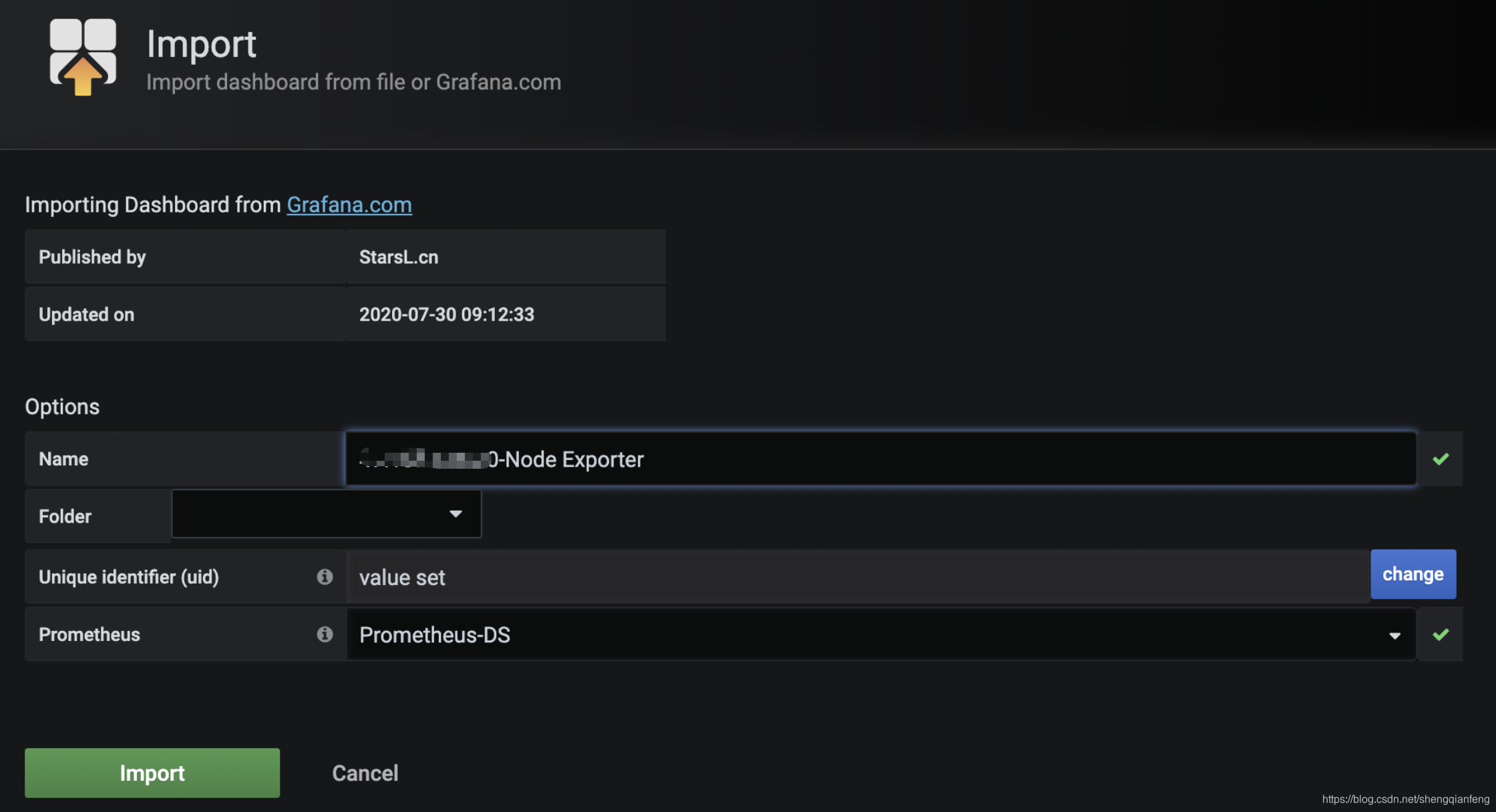Viewport: 1496px width, 812px height.
Task: Click the change button for uid
Action: [1413, 574]
